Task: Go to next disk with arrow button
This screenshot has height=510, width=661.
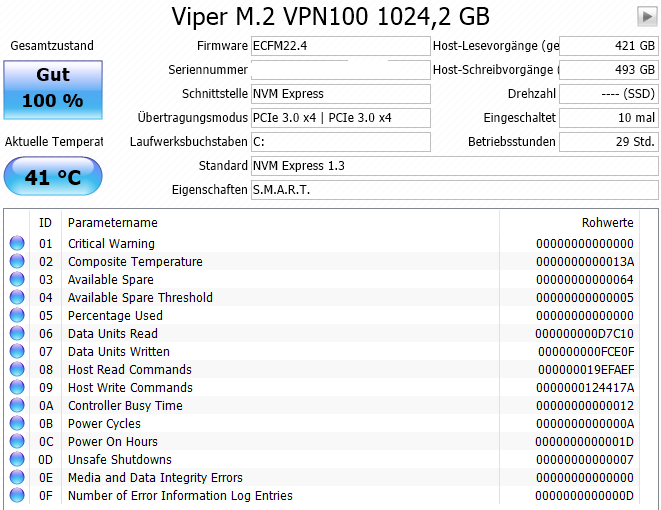Action: (647, 16)
